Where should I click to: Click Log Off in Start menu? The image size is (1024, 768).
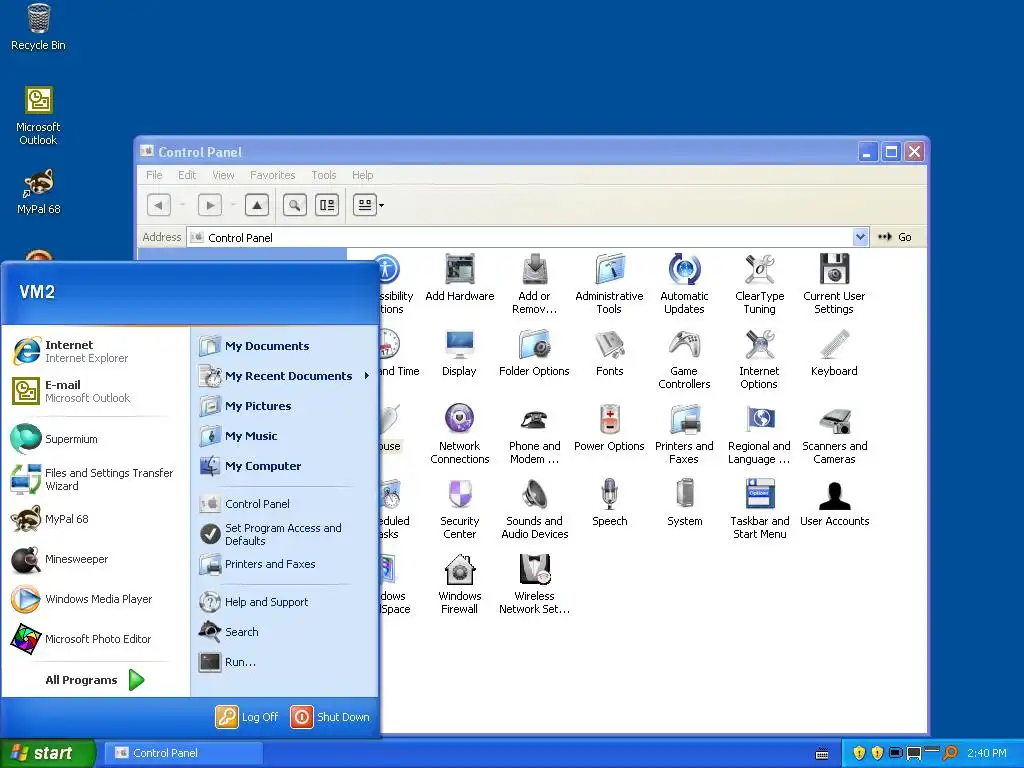247,717
